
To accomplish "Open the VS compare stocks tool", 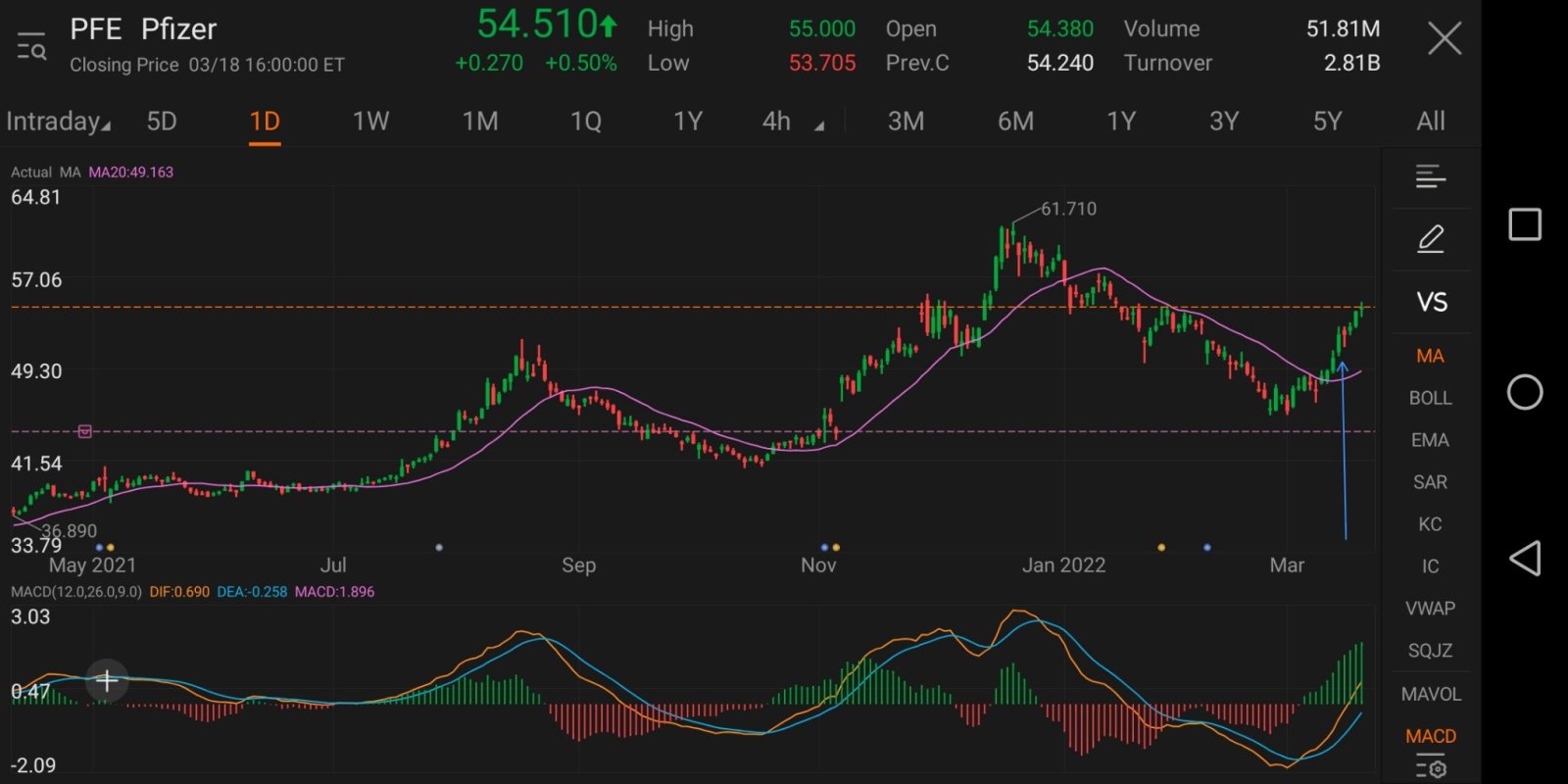I will [1431, 302].
